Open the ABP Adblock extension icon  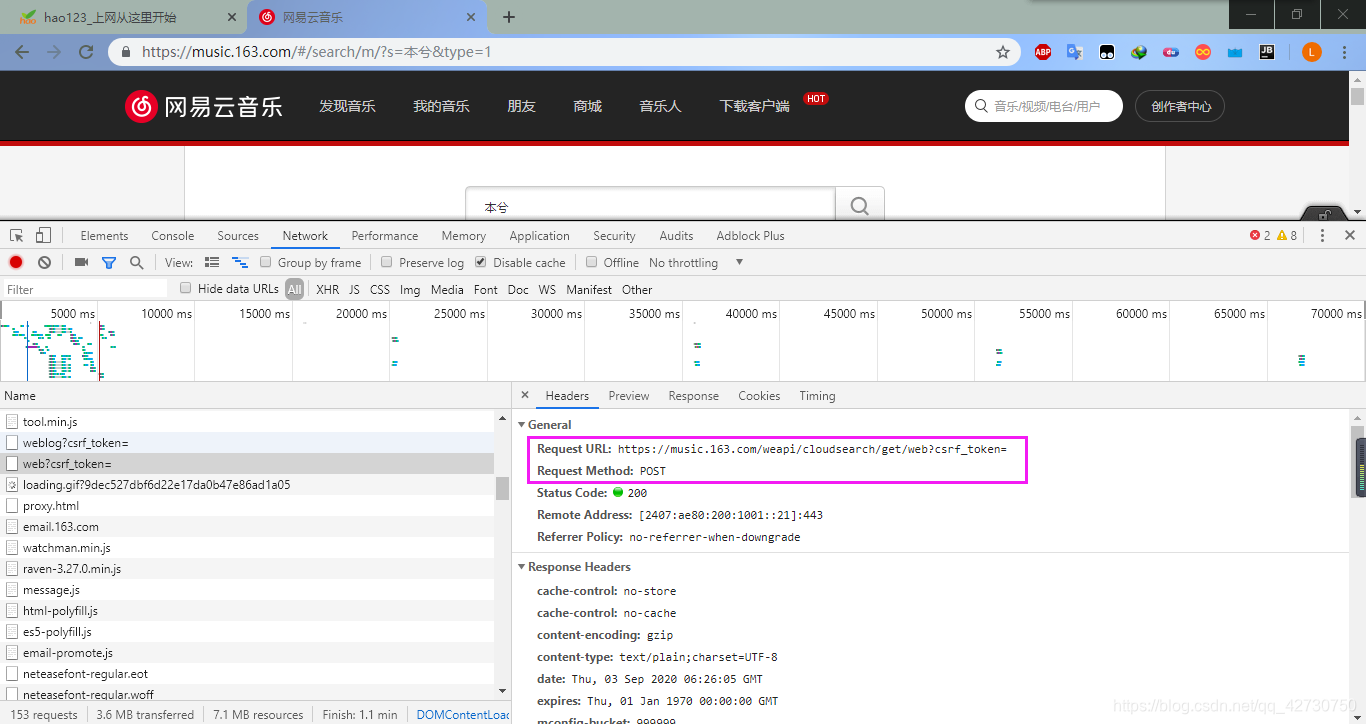[1043, 52]
